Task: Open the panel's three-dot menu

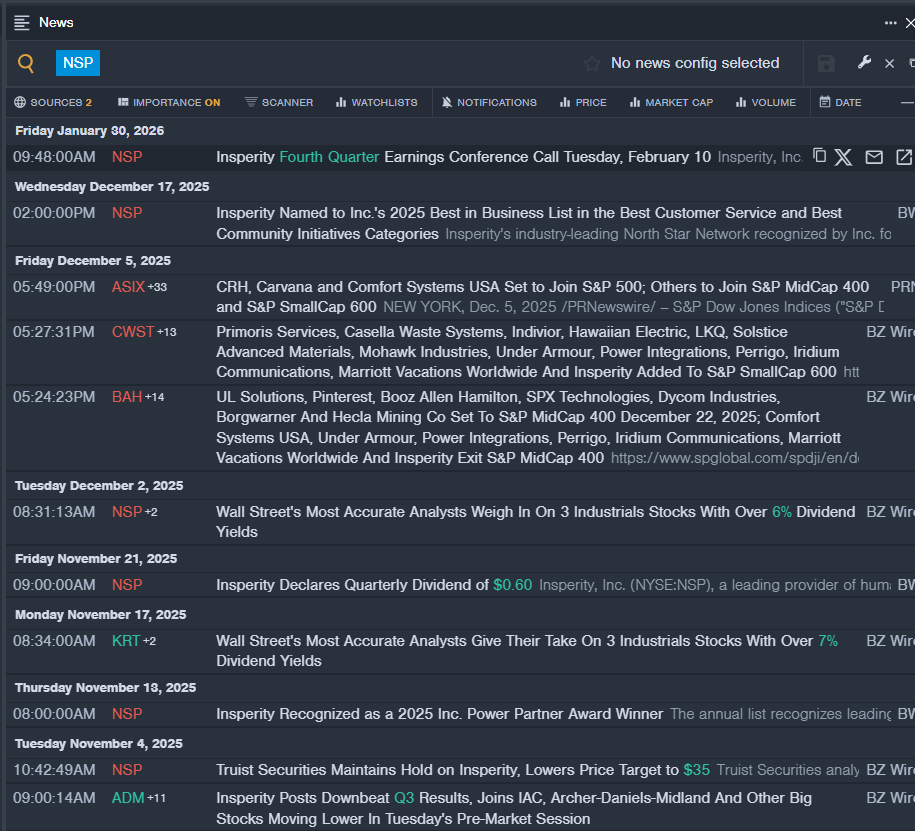Action: coord(890,23)
